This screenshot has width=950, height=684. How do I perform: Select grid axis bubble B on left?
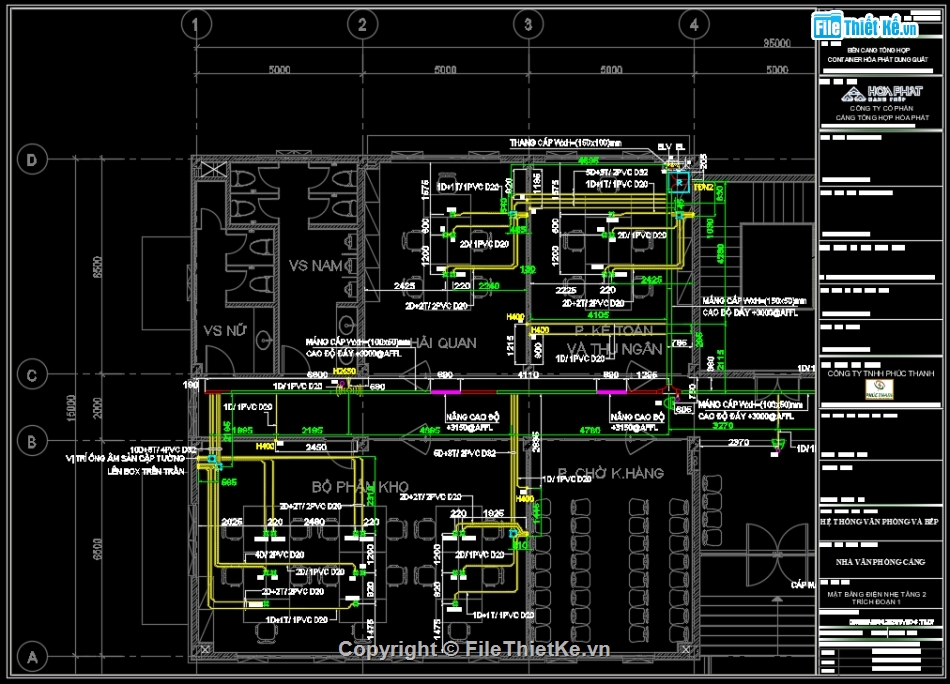tap(33, 441)
